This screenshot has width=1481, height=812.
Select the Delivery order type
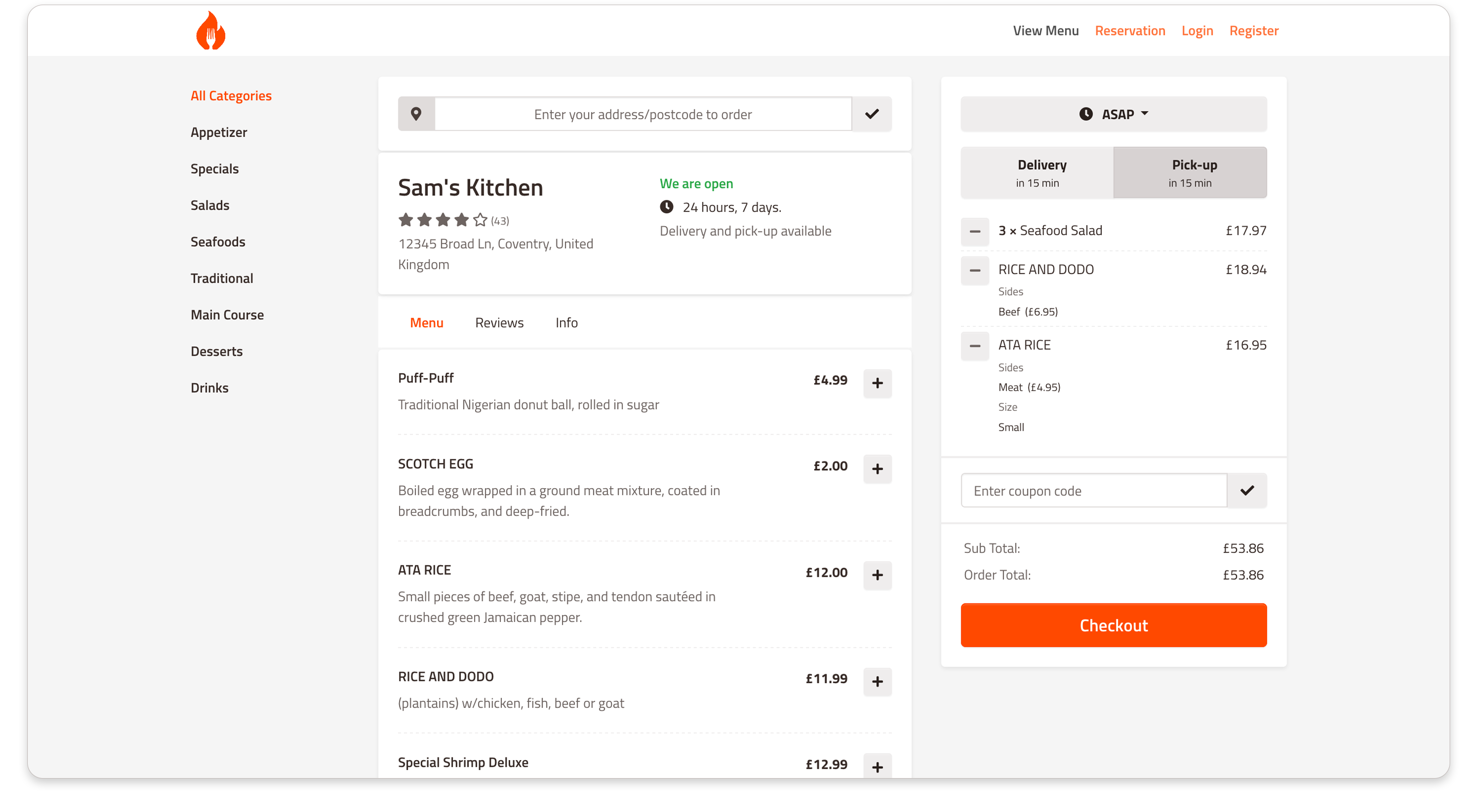coord(1037,173)
